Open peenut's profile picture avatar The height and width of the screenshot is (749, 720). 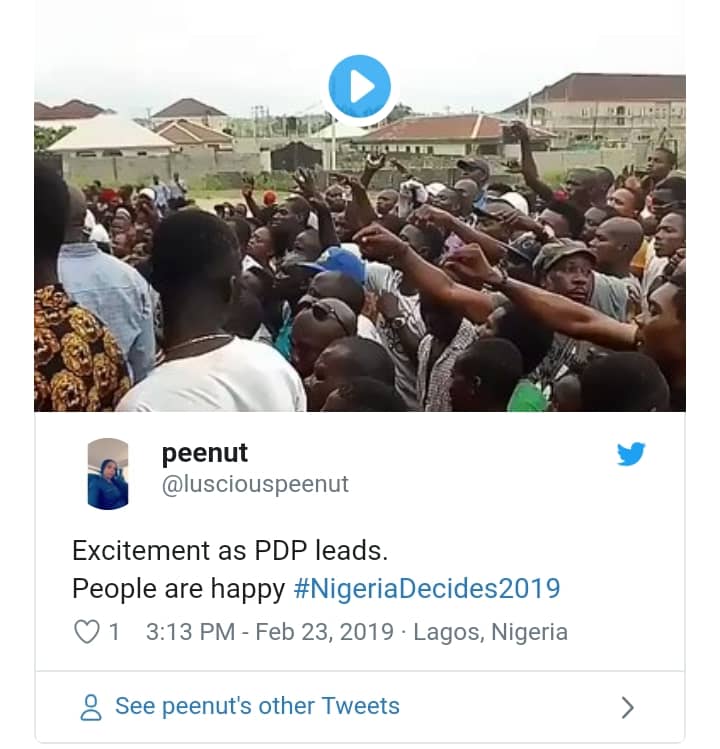tap(108, 474)
